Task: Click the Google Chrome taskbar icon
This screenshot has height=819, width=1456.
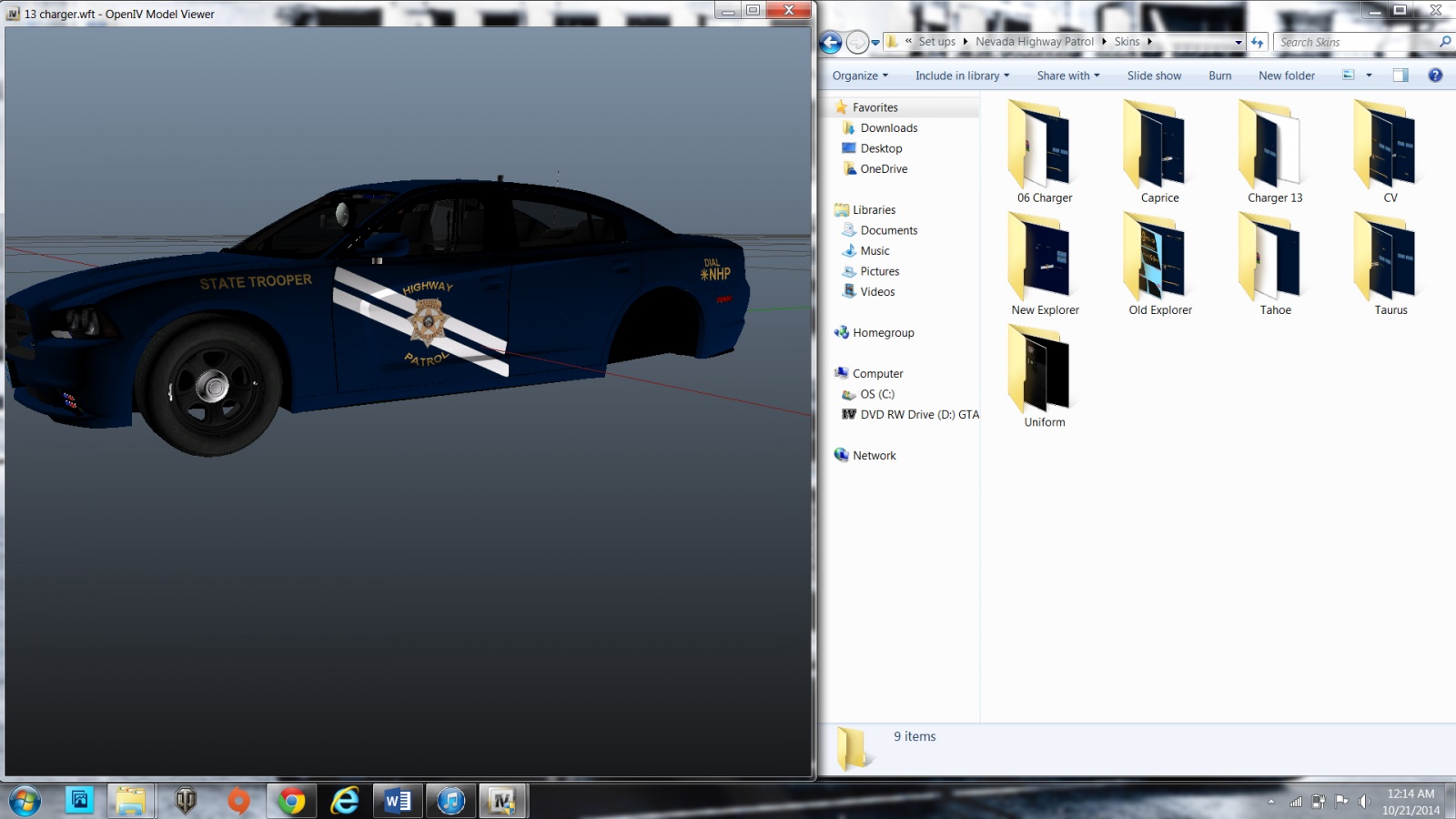Action: point(291,801)
